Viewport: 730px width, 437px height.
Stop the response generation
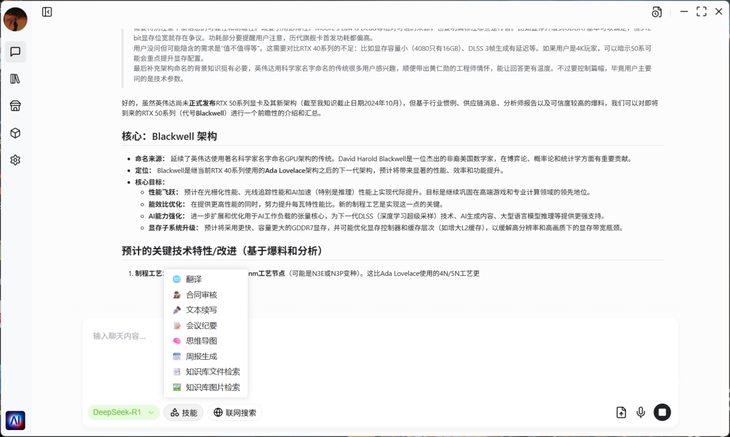point(662,412)
